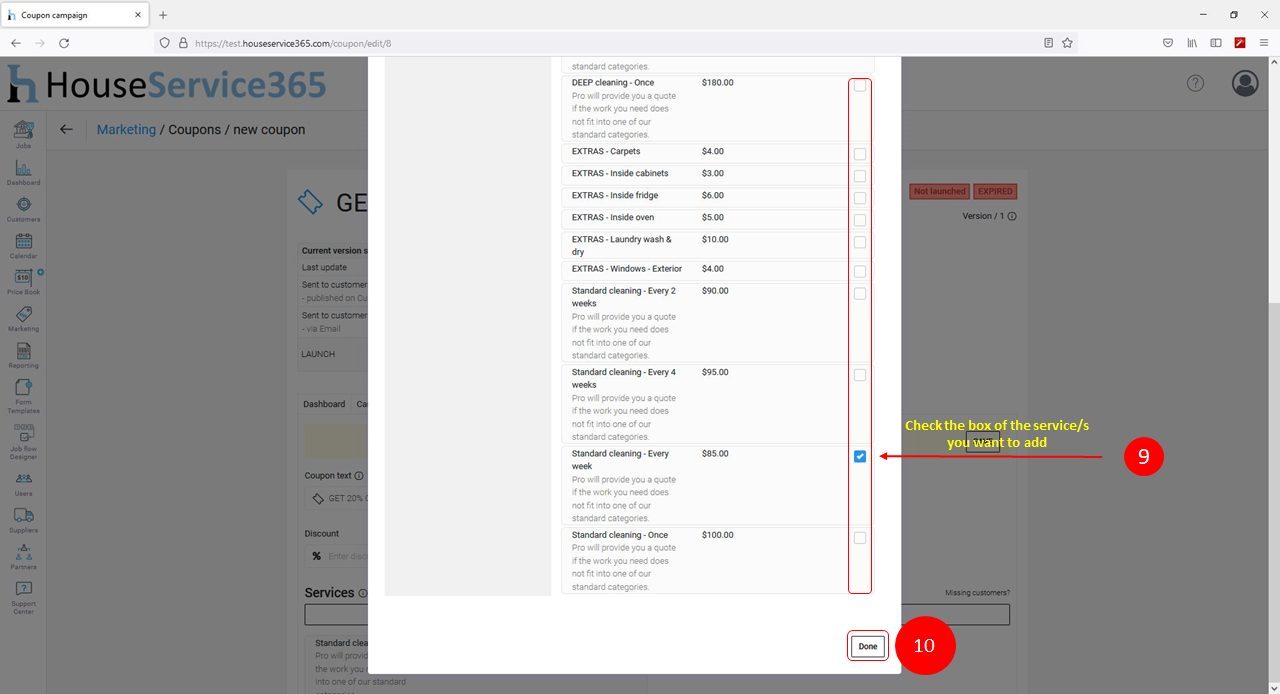The width and height of the screenshot is (1280, 694).
Task: Click the $100.00 price text
Action: pyautogui.click(x=718, y=535)
